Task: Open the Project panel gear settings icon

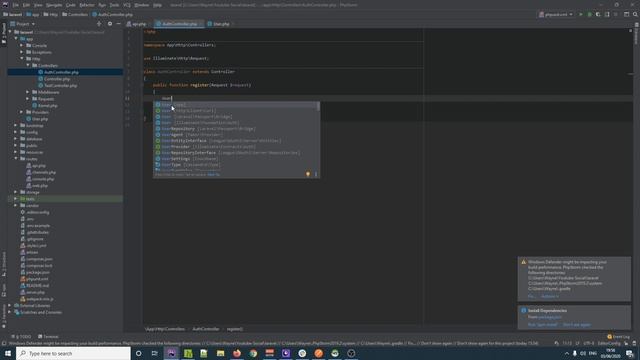Action: pyautogui.click(x=110, y=24)
